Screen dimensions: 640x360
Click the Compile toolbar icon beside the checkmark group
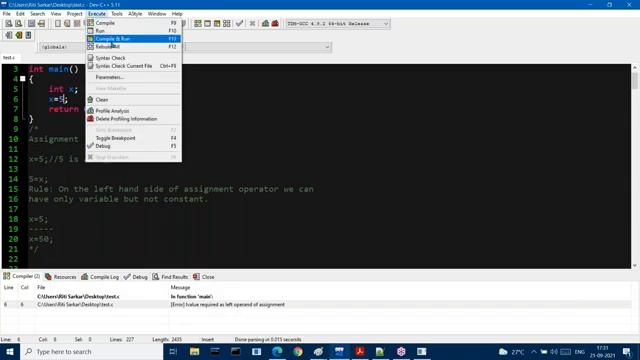(198, 24)
